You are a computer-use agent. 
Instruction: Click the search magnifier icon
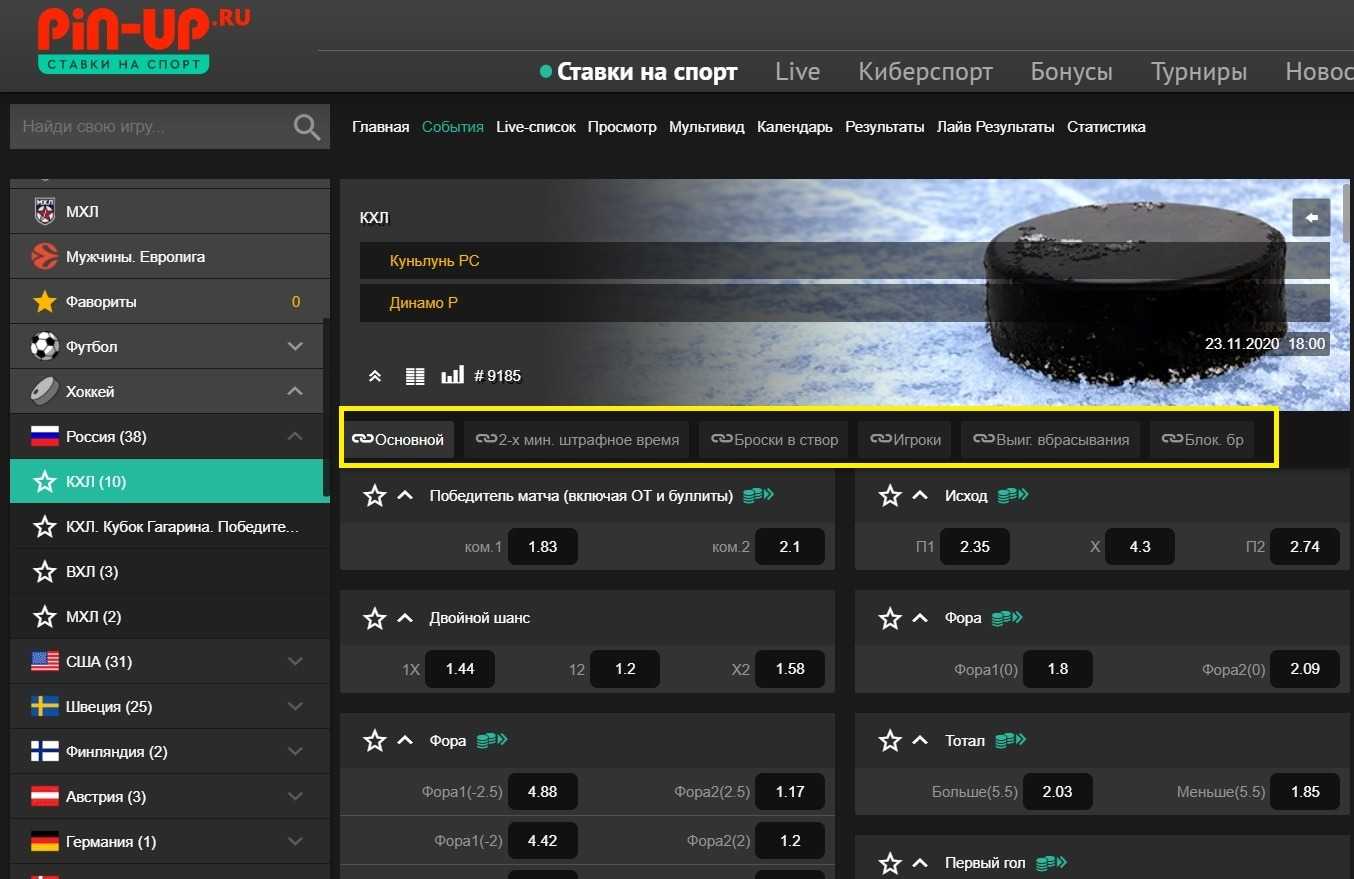click(x=307, y=127)
